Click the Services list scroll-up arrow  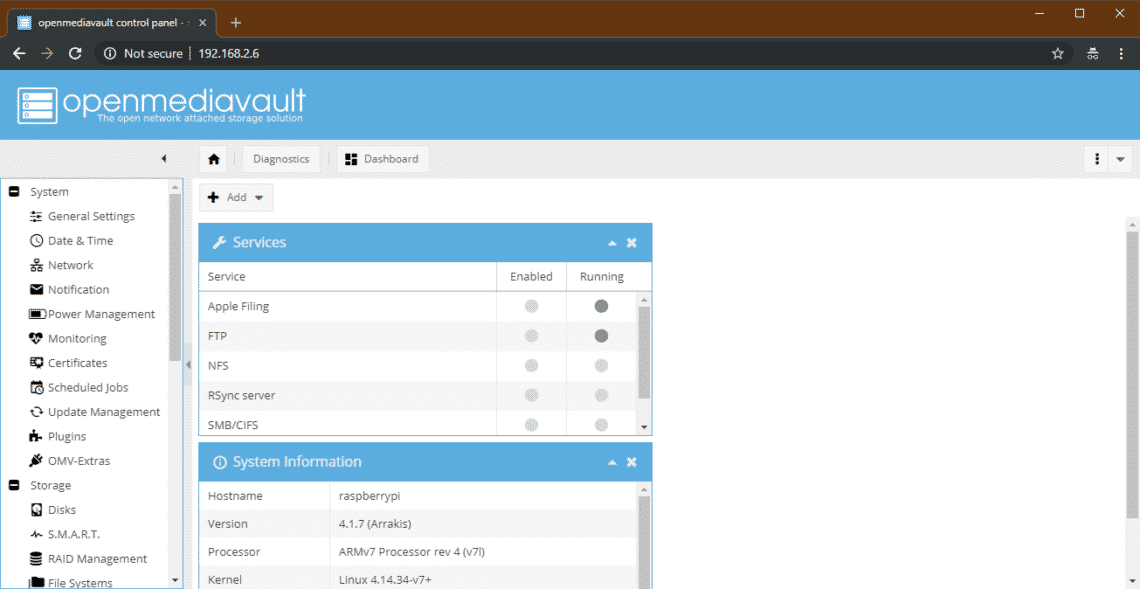(x=644, y=299)
